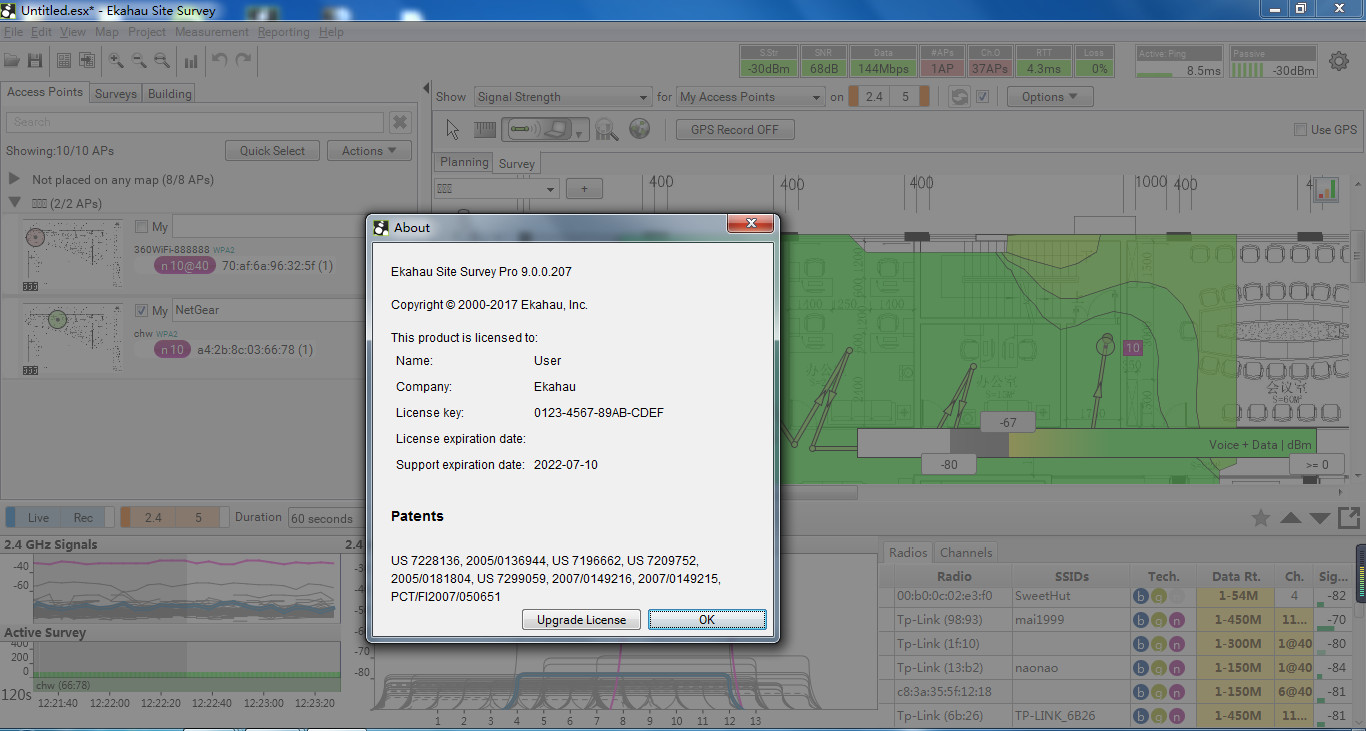
Task: Click the down triangle icon near the star
Action: [1320, 518]
